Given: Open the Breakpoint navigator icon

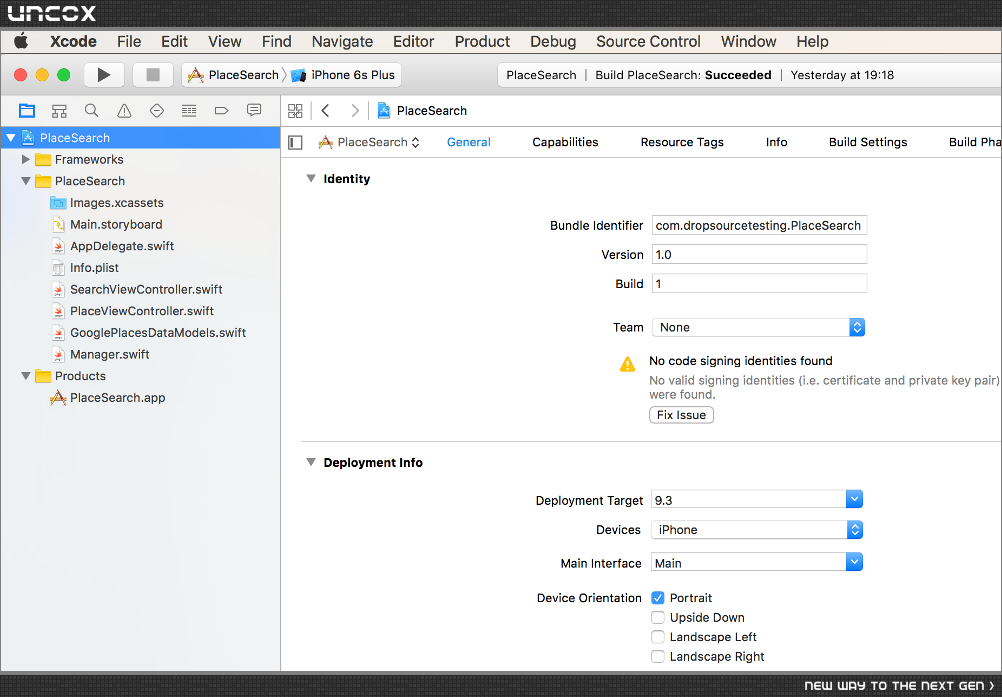Looking at the screenshot, I should (222, 111).
